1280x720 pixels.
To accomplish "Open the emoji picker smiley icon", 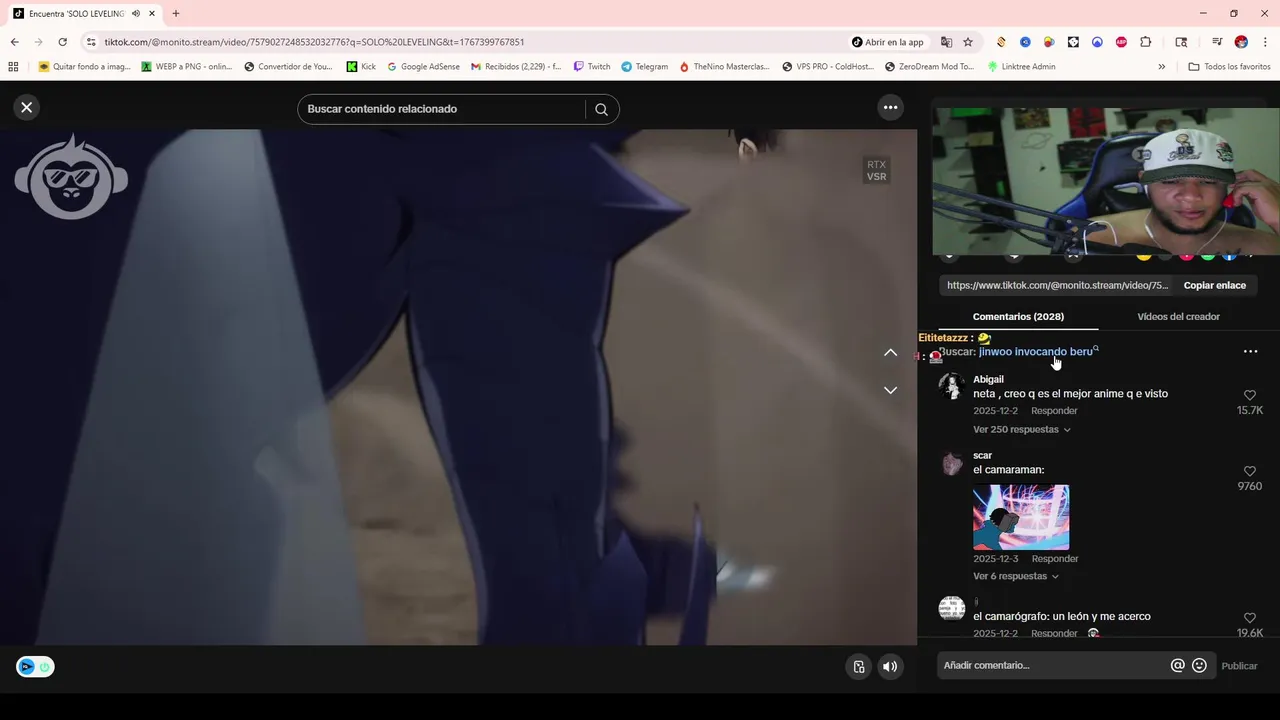I will (1199, 666).
